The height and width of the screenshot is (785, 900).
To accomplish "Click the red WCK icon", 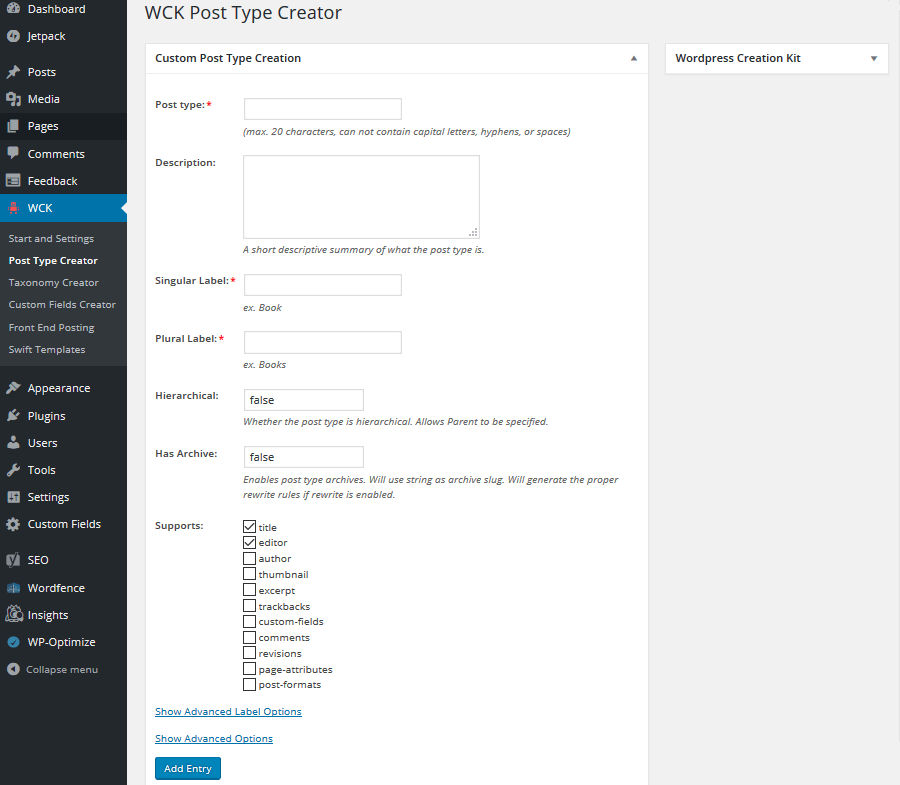I will pyautogui.click(x=13, y=208).
